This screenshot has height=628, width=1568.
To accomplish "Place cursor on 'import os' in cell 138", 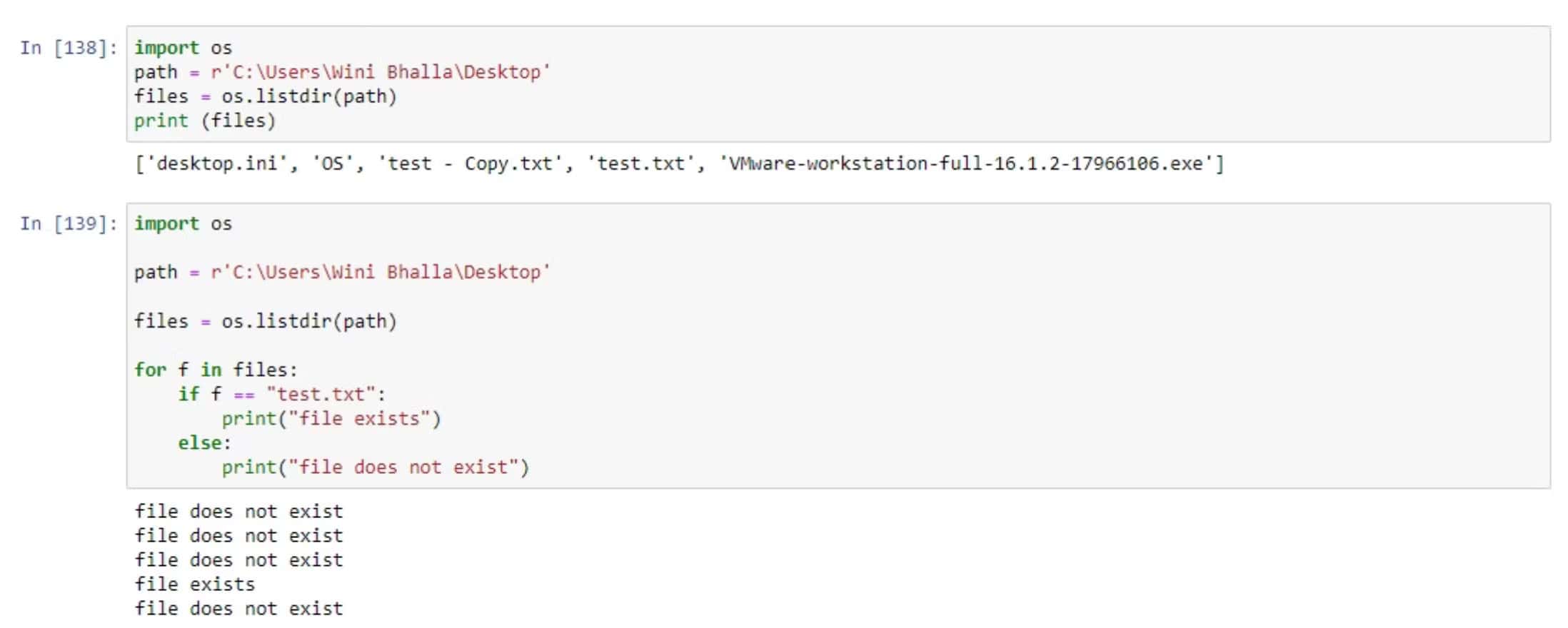I will pos(183,48).
